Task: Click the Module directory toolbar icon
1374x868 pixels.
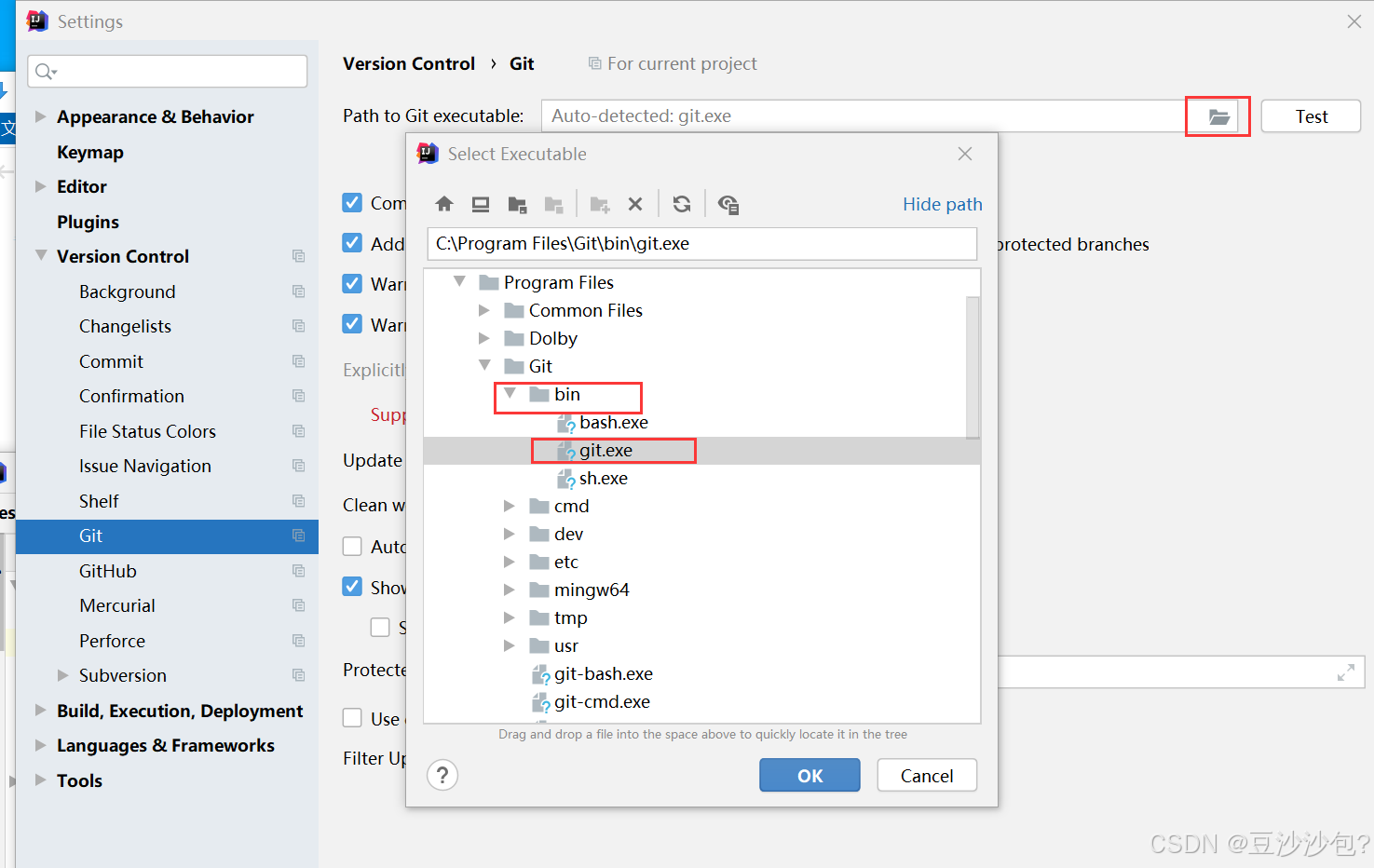Action: pos(553,204)
